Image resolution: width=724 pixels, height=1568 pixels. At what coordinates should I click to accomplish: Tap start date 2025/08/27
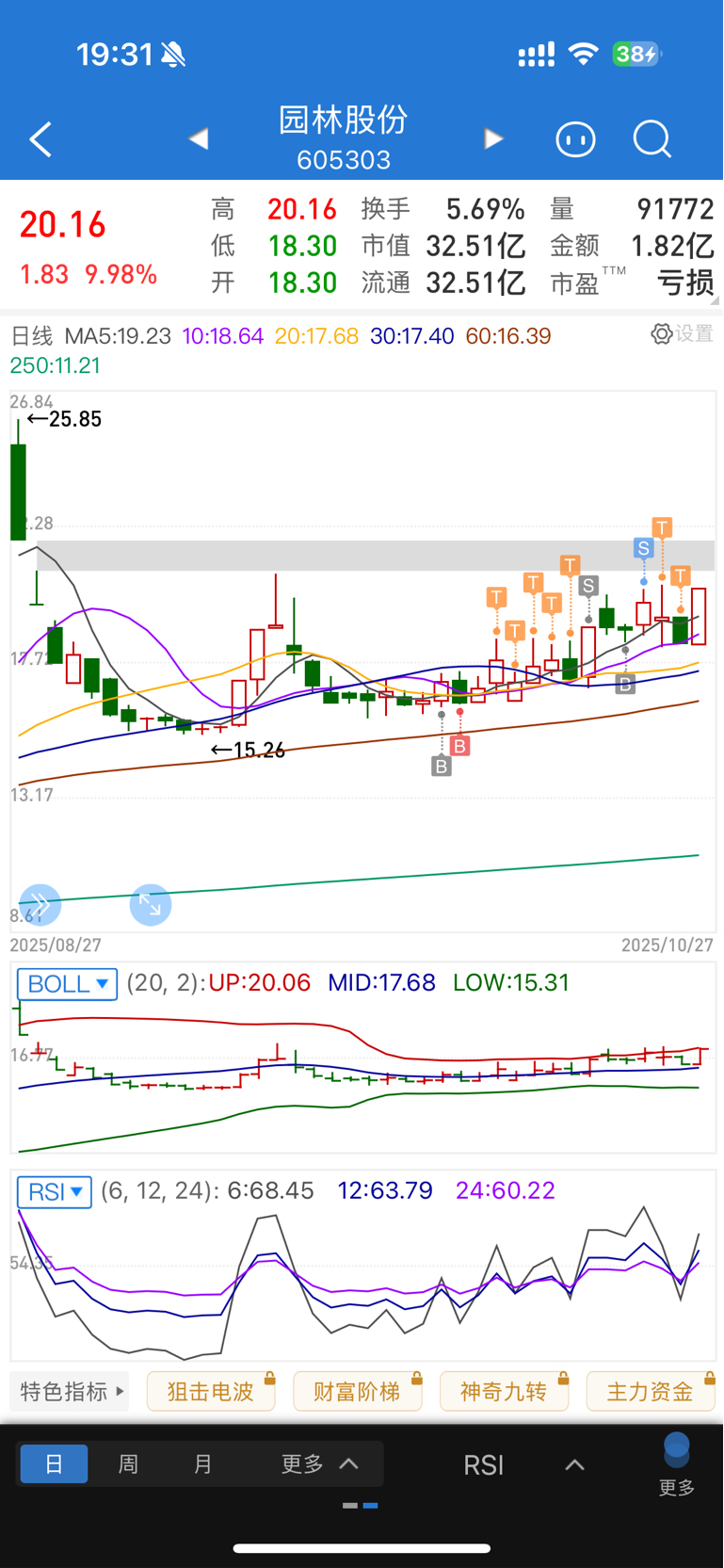point(56,945)
